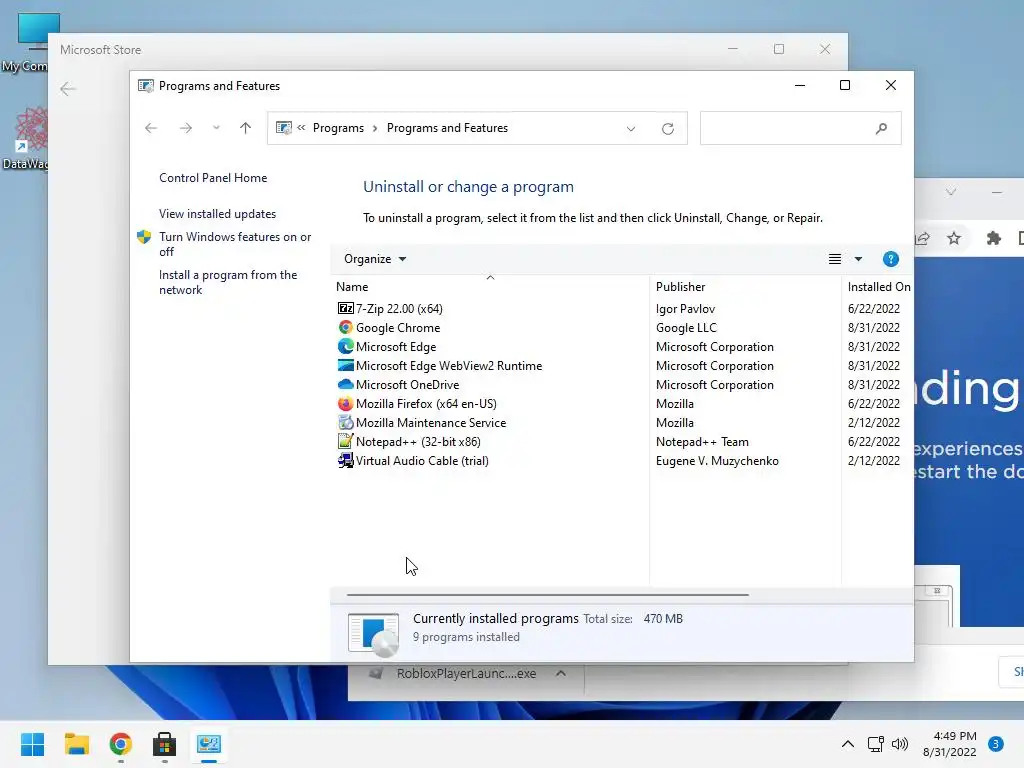Open Turn Windows features on or off
The image size is (1024, 768).
(x=235, y=244)
